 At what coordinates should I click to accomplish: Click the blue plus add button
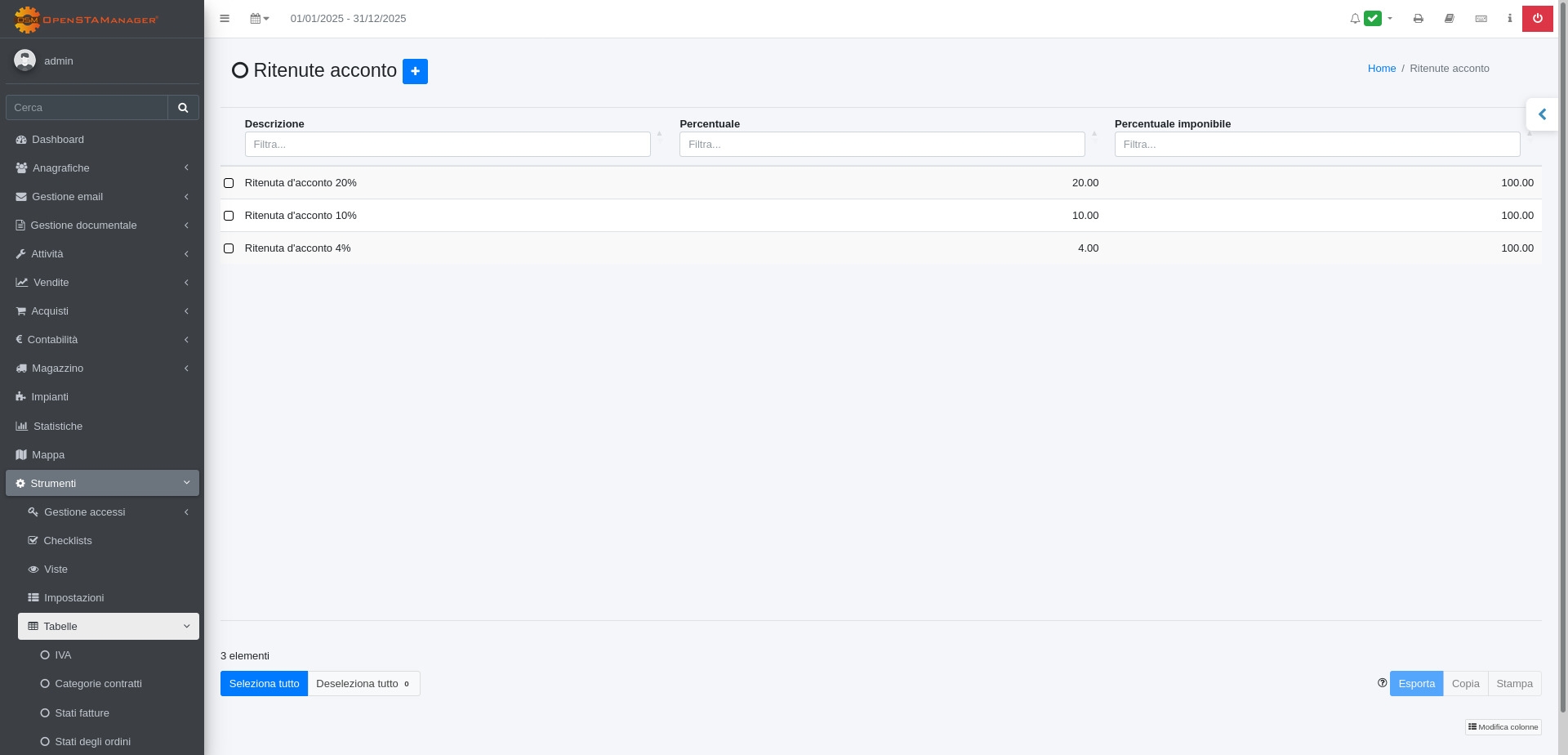point(415,71)
